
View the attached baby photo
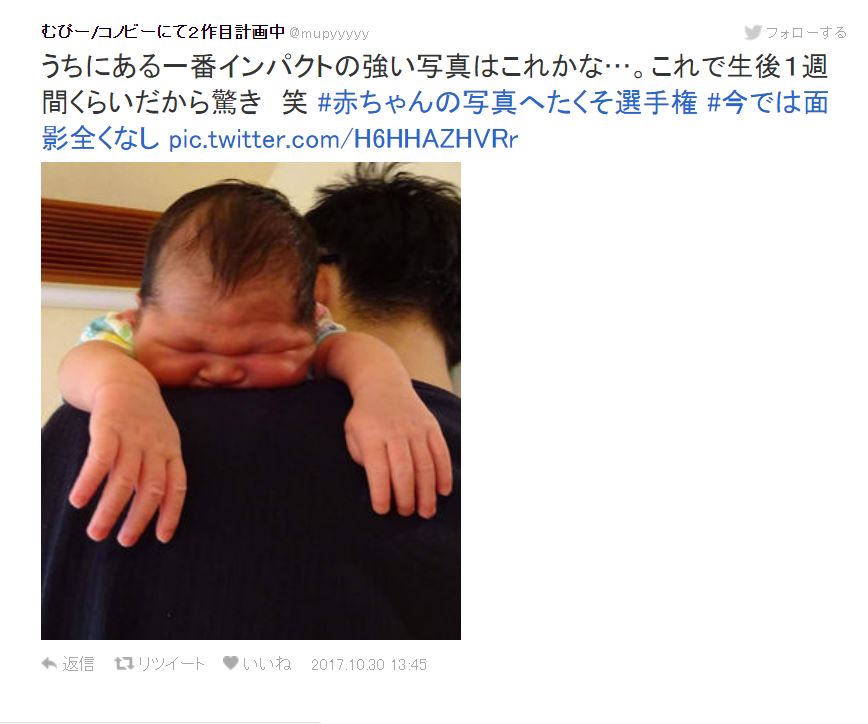coord(251,401)
